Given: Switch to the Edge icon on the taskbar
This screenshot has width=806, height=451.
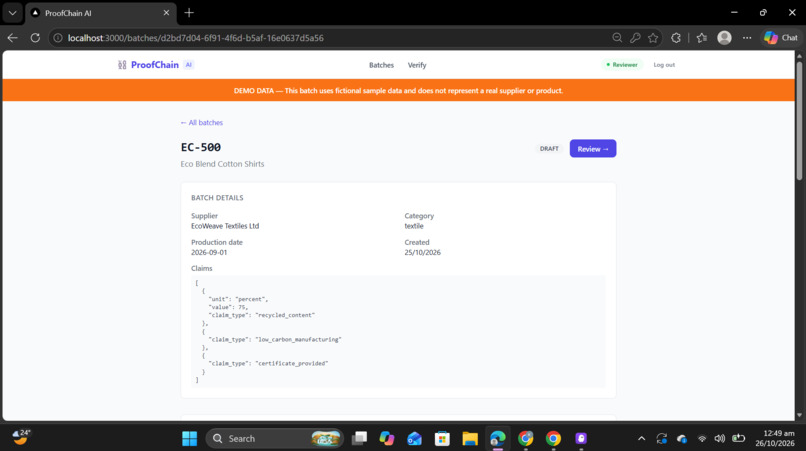Looking at the screenshot, I should [x=498, y=438].
